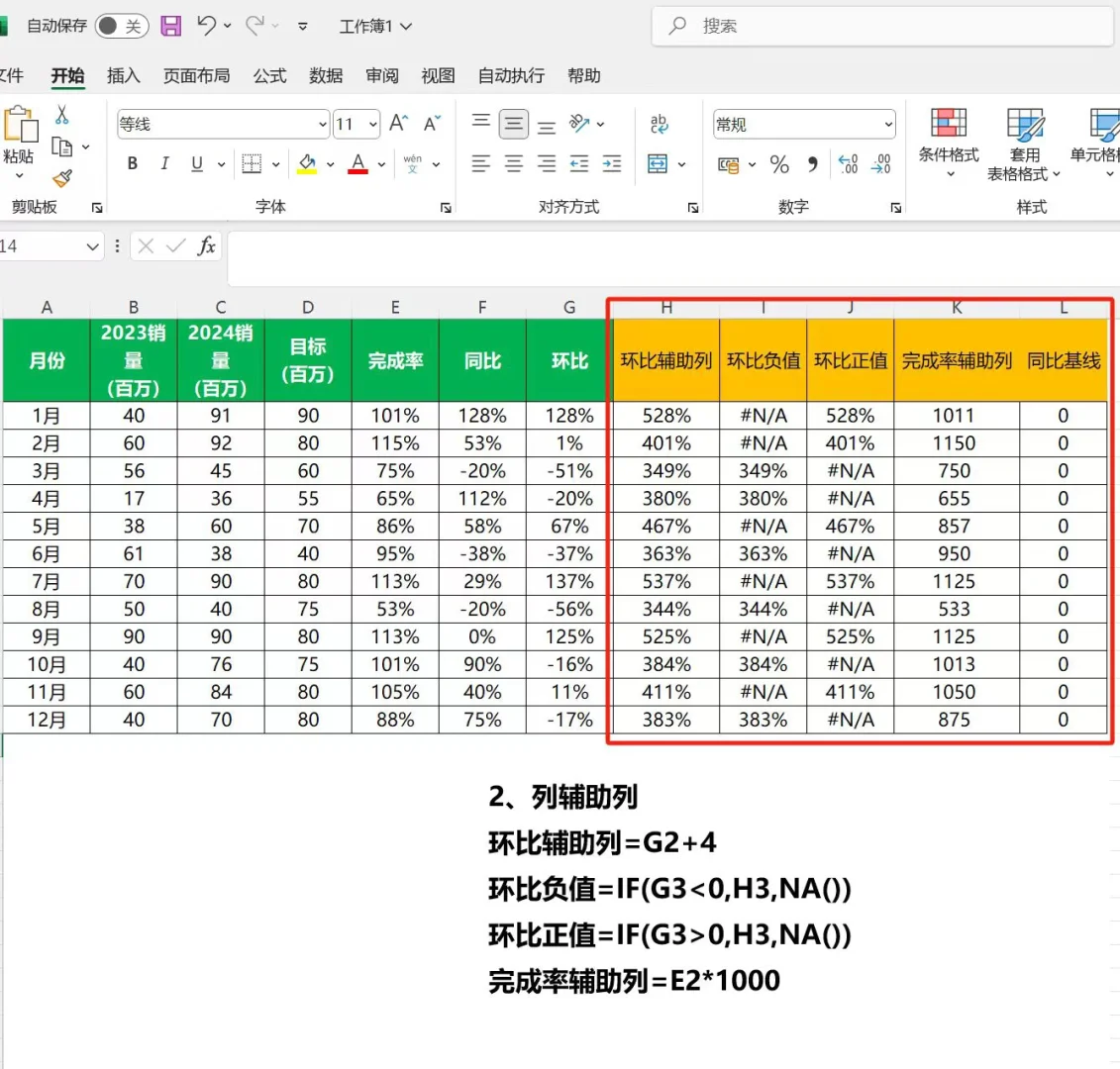Image resolution: width=1120 pixels, height=1069 pixels.
Task: Click the Merge and Center icon
Action: pos(658,163)
